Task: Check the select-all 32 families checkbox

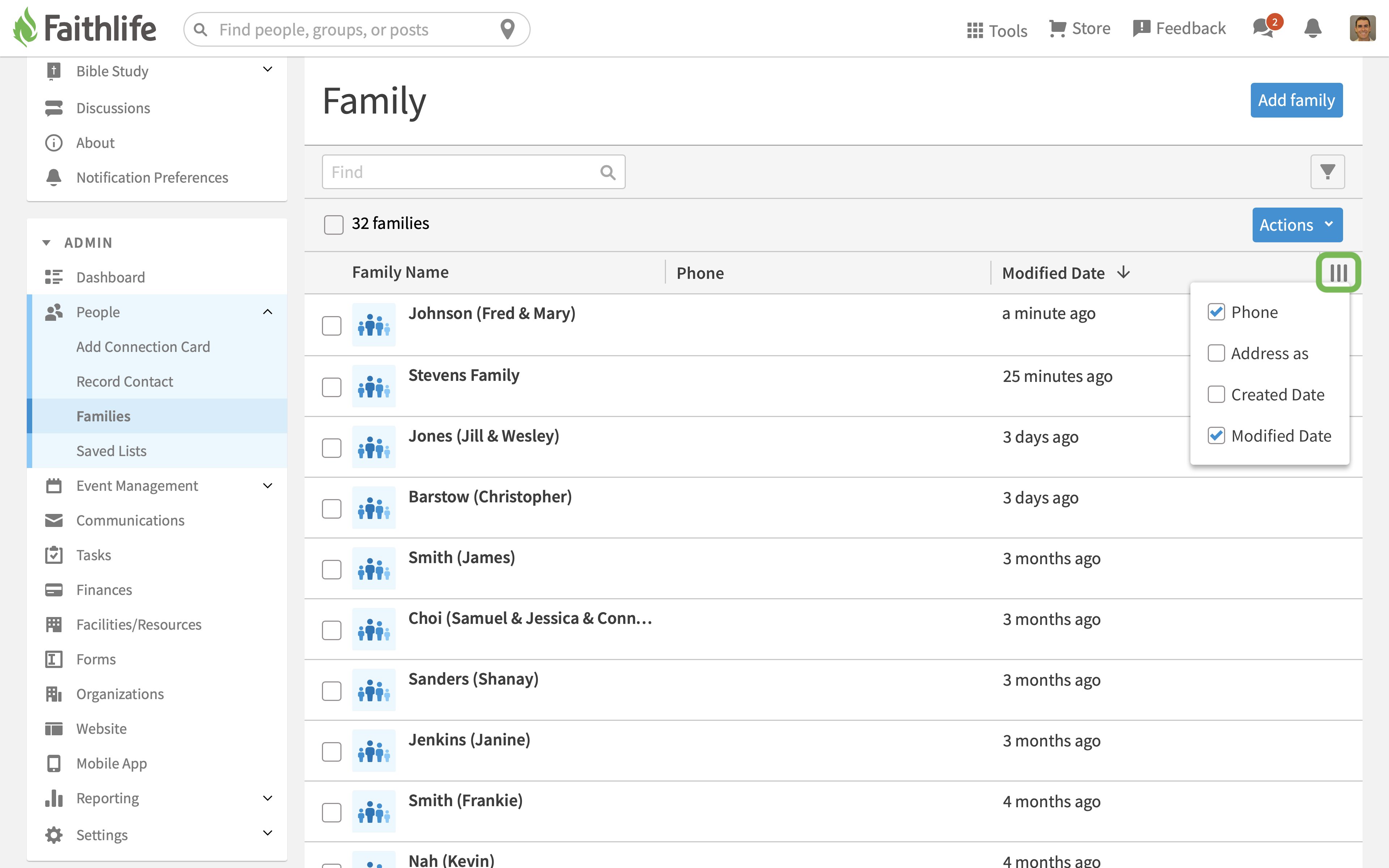Action: click(x=334, y=225)
